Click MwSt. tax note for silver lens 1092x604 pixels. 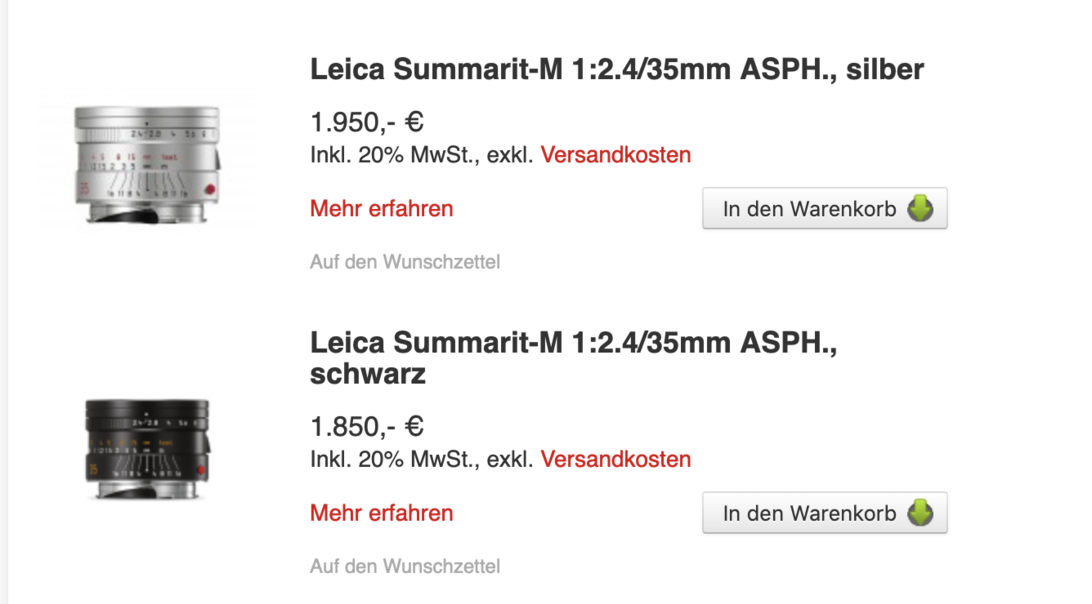click(422, 155)
